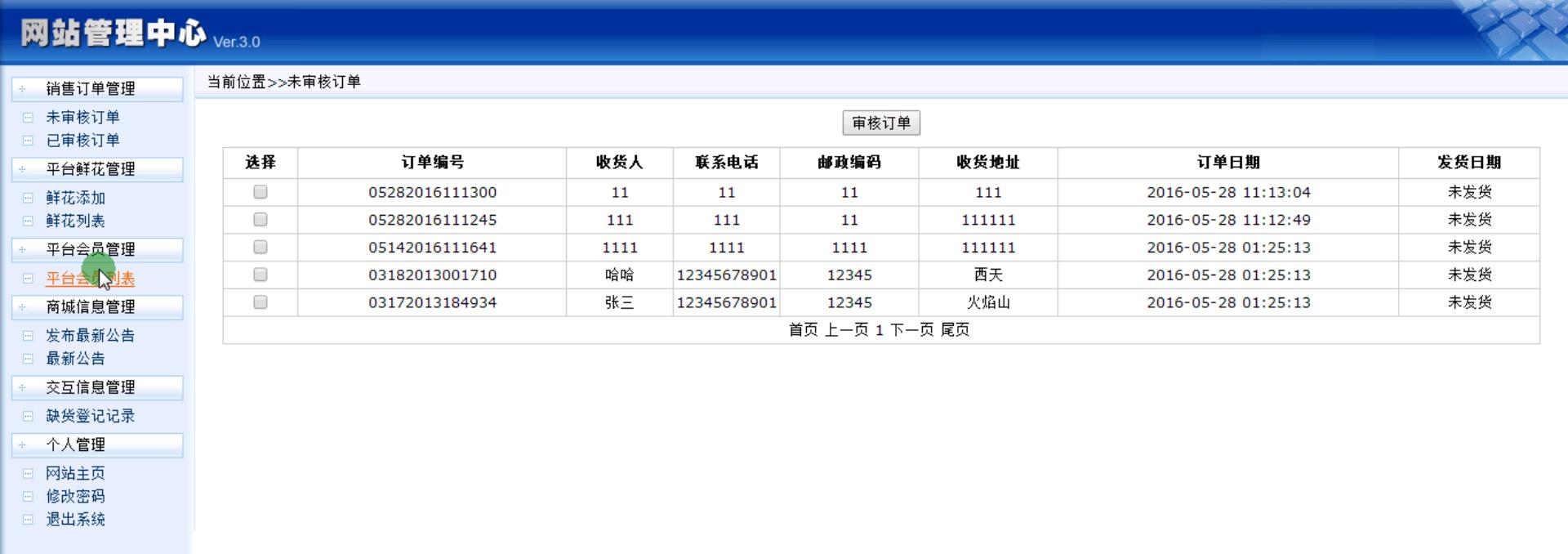Click the 审核订单 button
This screenshot has height=554, width=1568.
(x=881, y=123)
